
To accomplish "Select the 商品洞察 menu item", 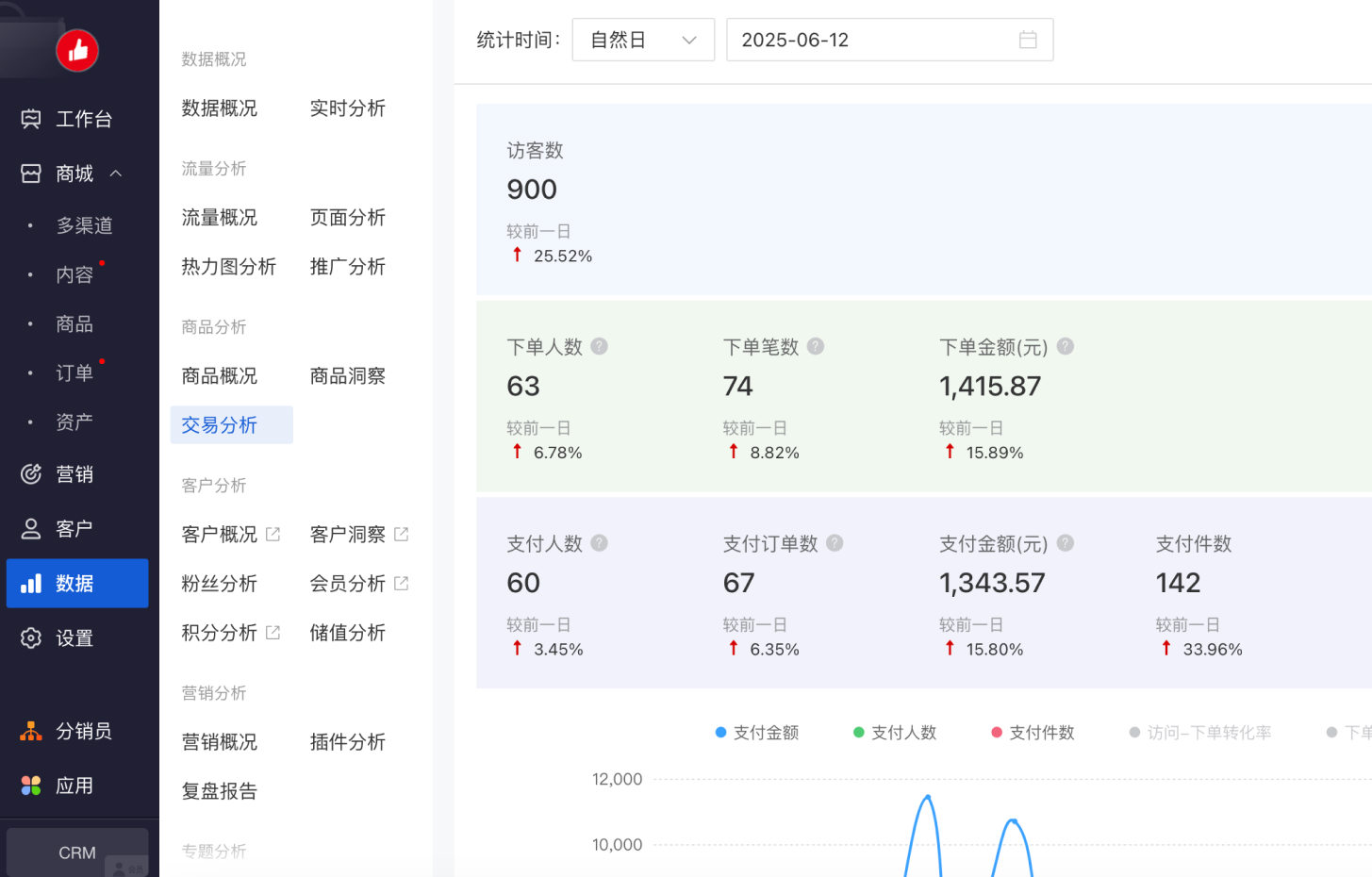I will 346,375.
